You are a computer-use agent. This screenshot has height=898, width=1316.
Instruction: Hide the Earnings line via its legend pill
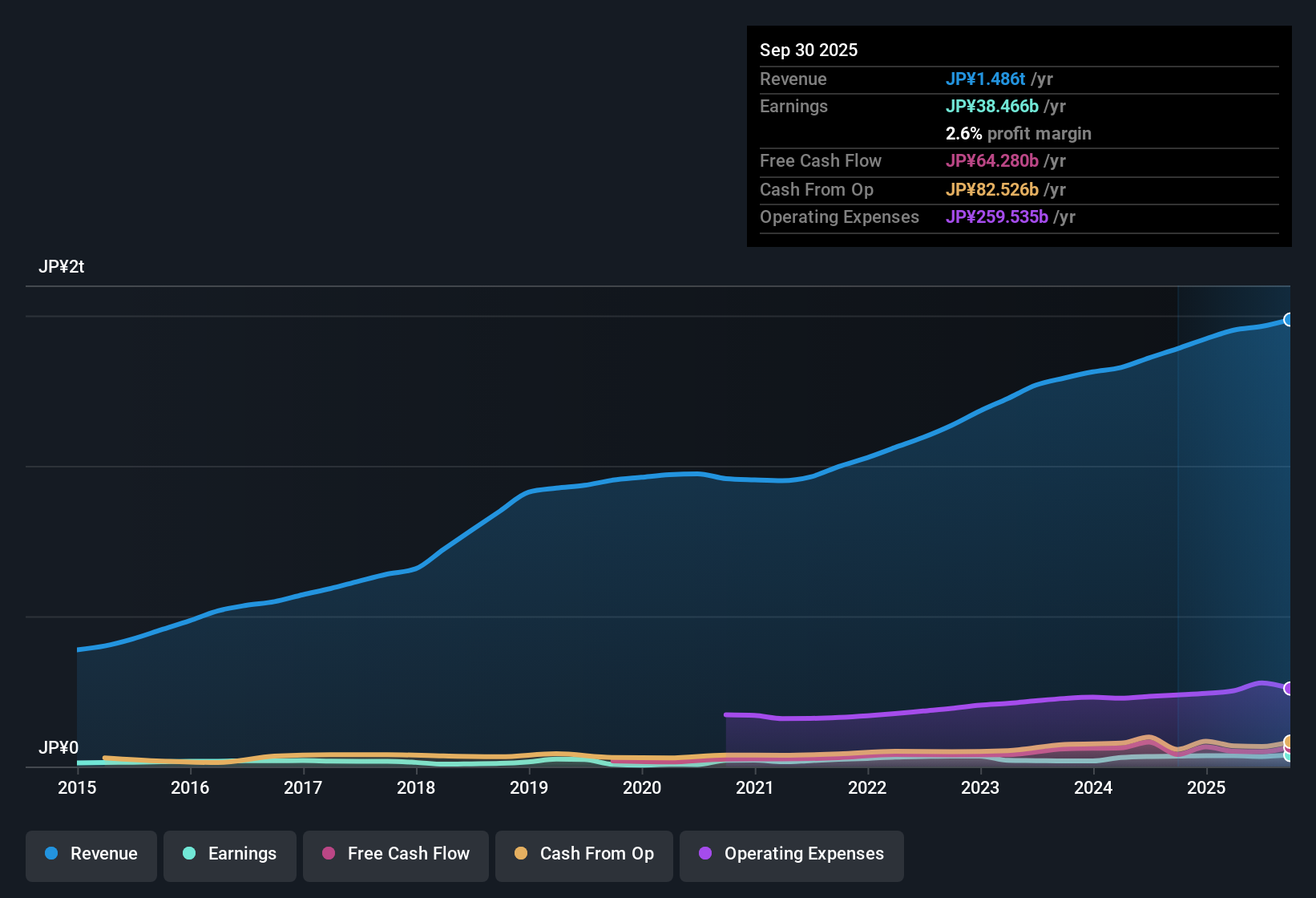tap(229, 854)
